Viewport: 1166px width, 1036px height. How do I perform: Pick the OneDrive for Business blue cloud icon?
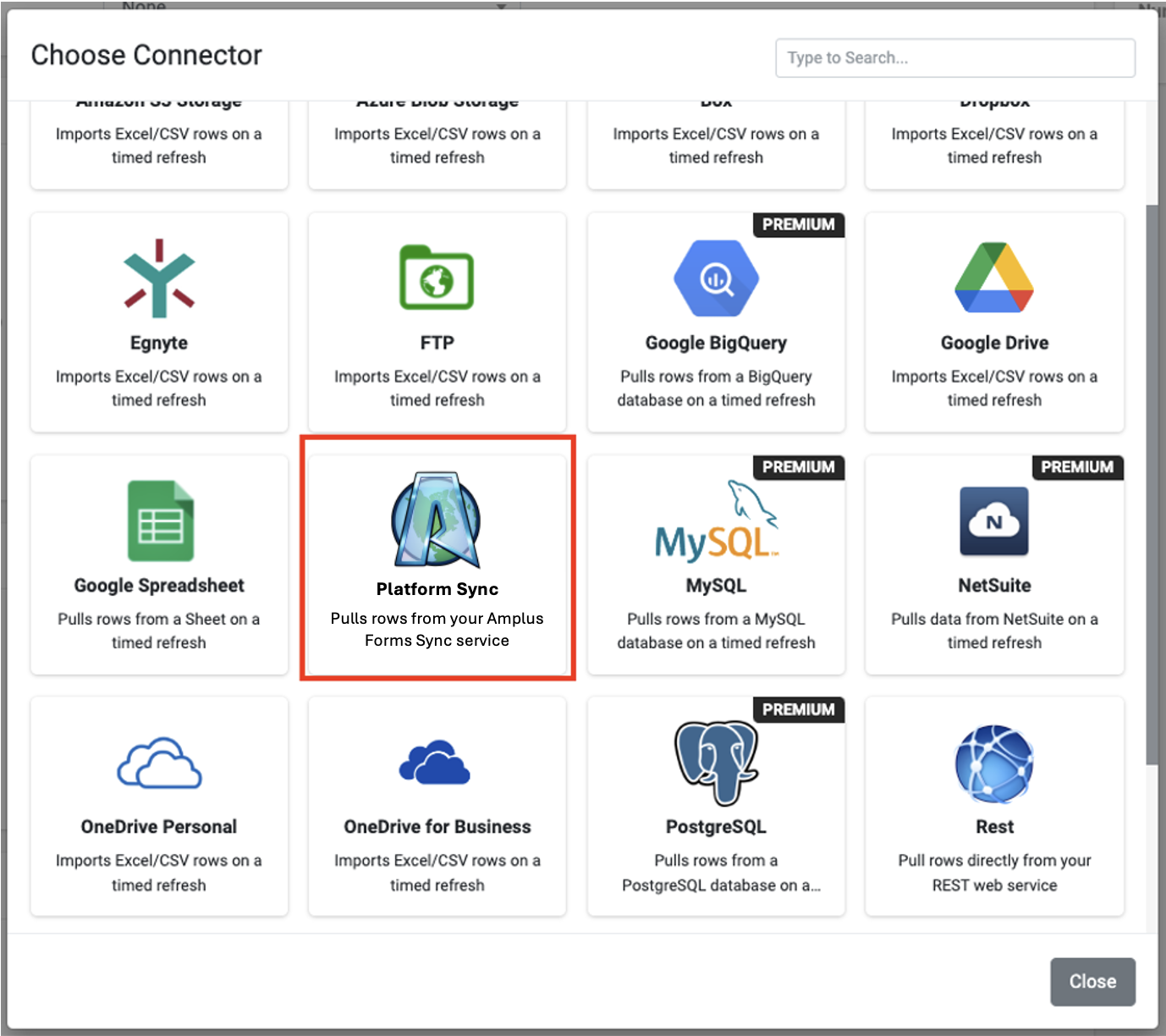435,763
